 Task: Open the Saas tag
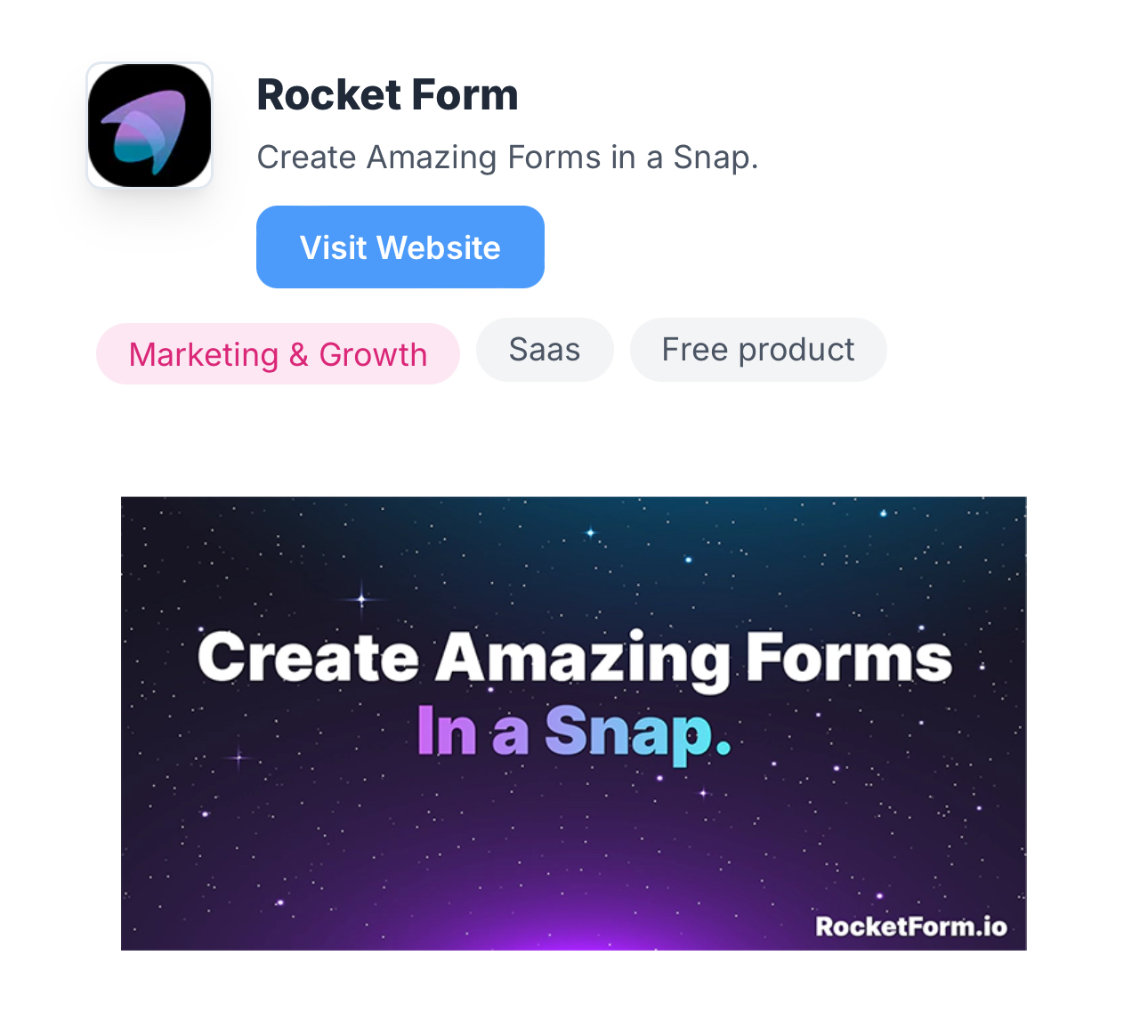point(545,350)
